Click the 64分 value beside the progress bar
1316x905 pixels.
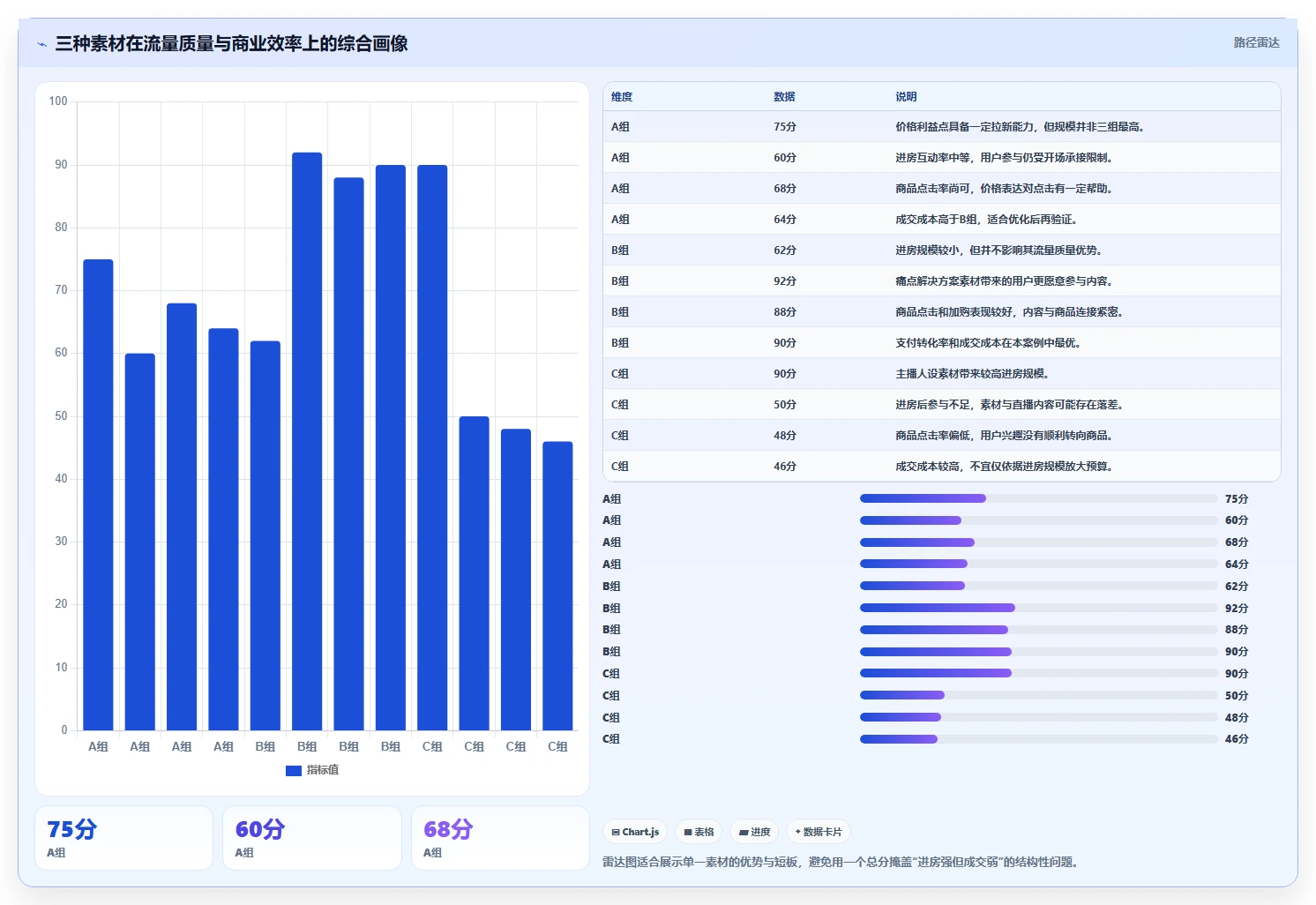tap(1237, 565)
